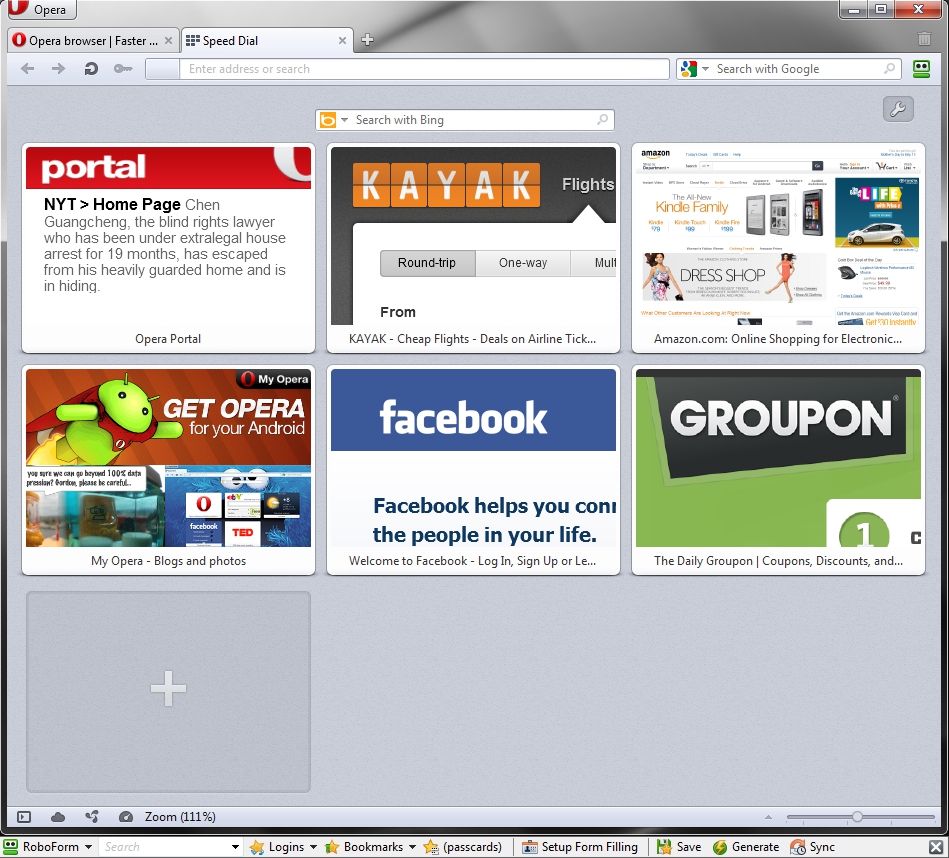Open the RoboForm dropdown menu
Screen dimensions: 949x858
[48, 847]
